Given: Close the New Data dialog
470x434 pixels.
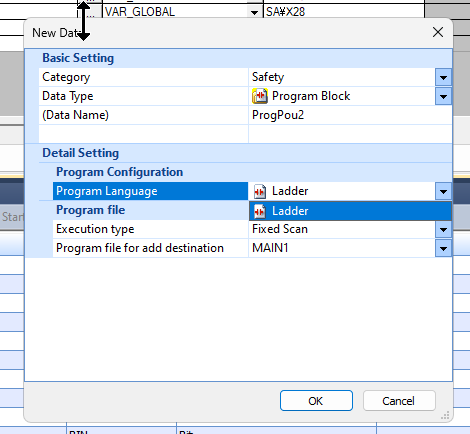Looking at the screenshot, I should (438, 32).
